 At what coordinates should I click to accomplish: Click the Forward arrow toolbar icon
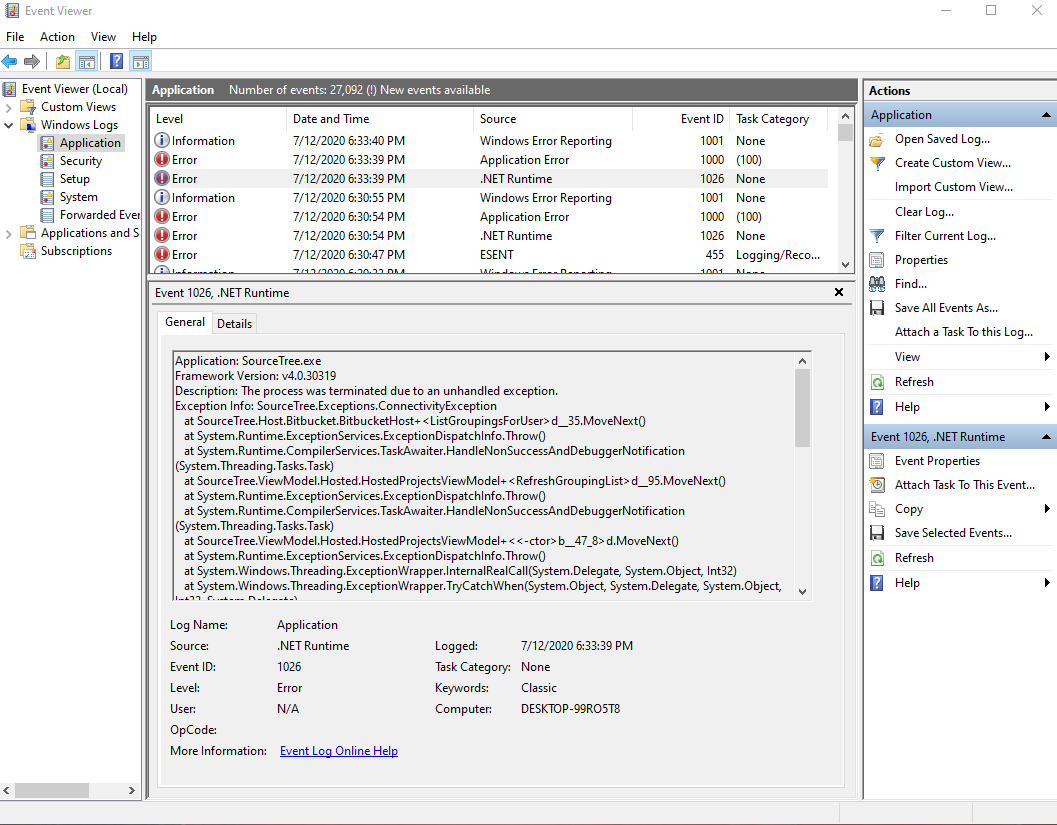tap(32, 61)
